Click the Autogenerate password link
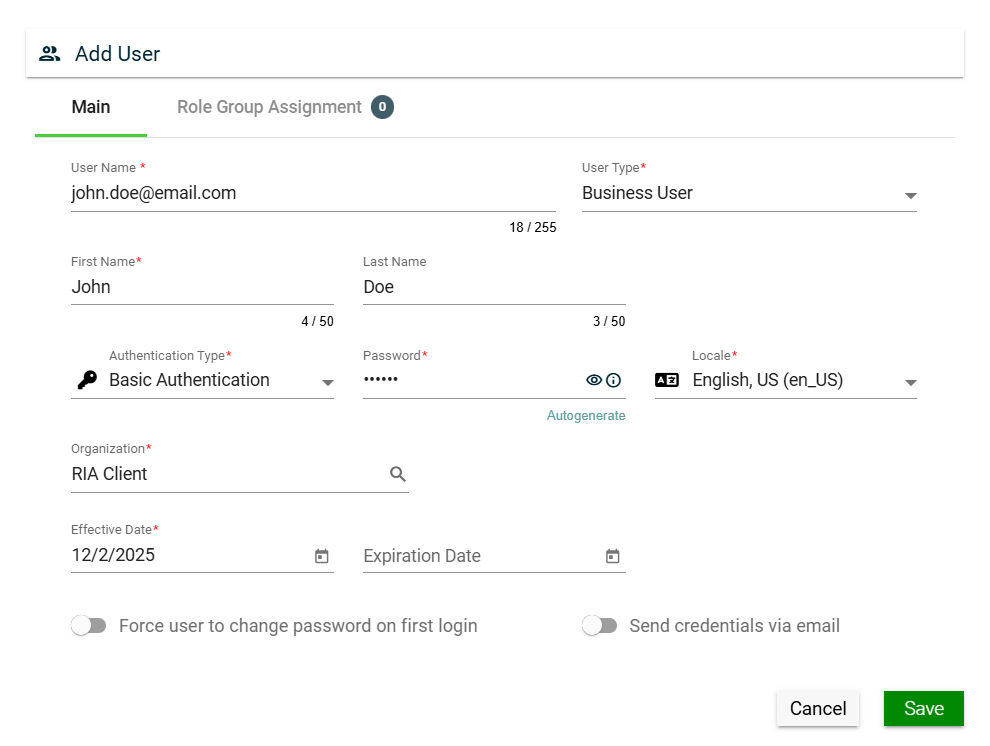The width and height of the screenshot is (990, 746). tap(586, 416)
